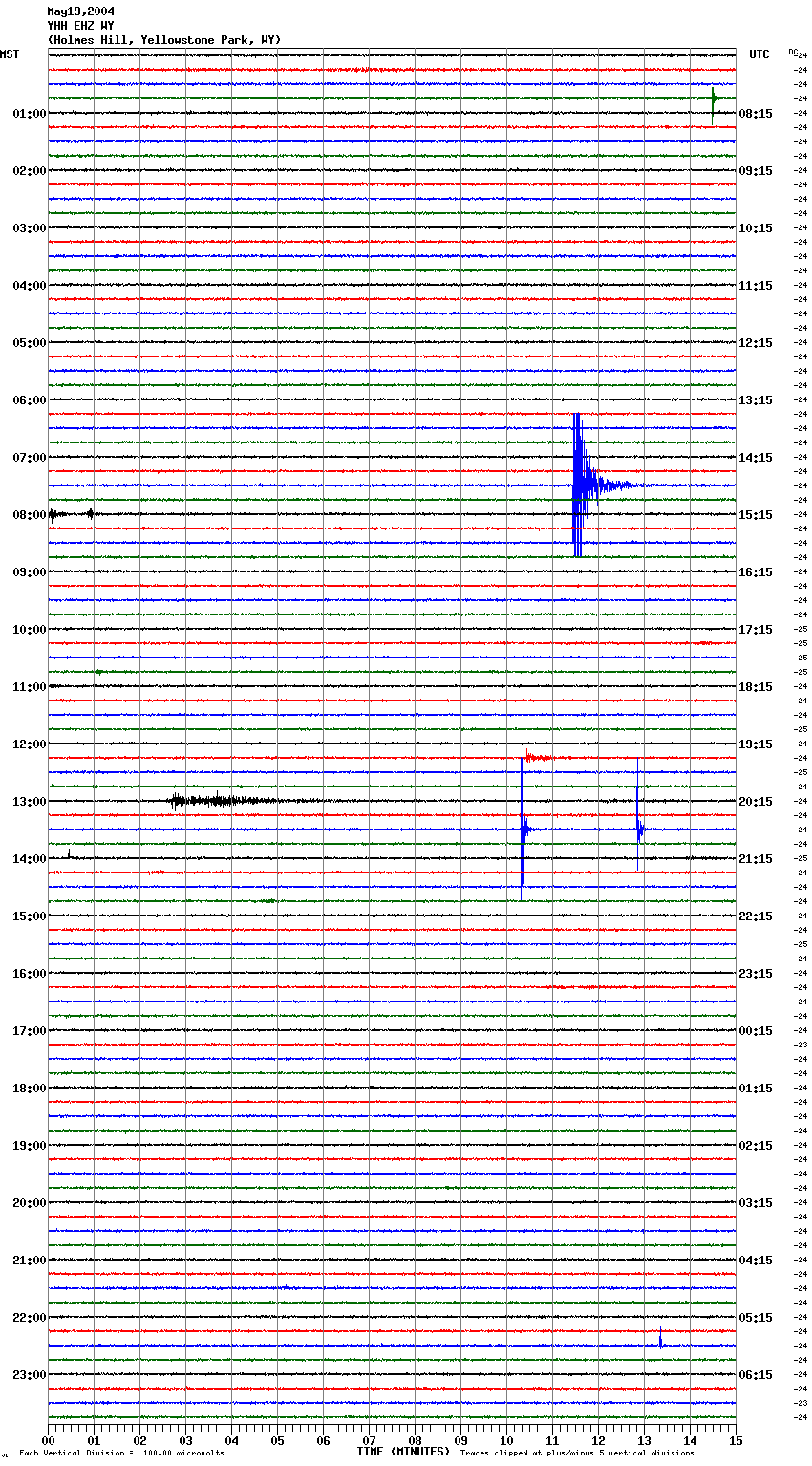Select the "05:00" MST row label

[30, 343]
